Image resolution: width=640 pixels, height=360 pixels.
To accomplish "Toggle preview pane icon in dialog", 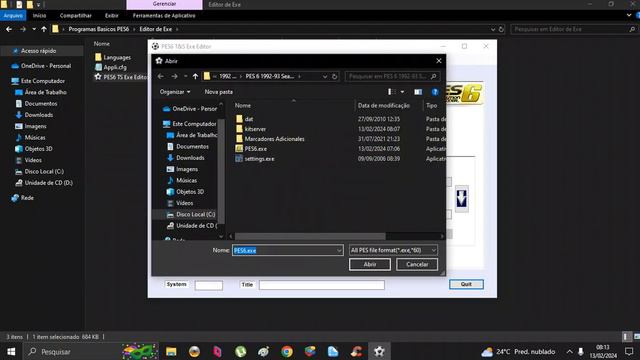I will tap(418, 92).
